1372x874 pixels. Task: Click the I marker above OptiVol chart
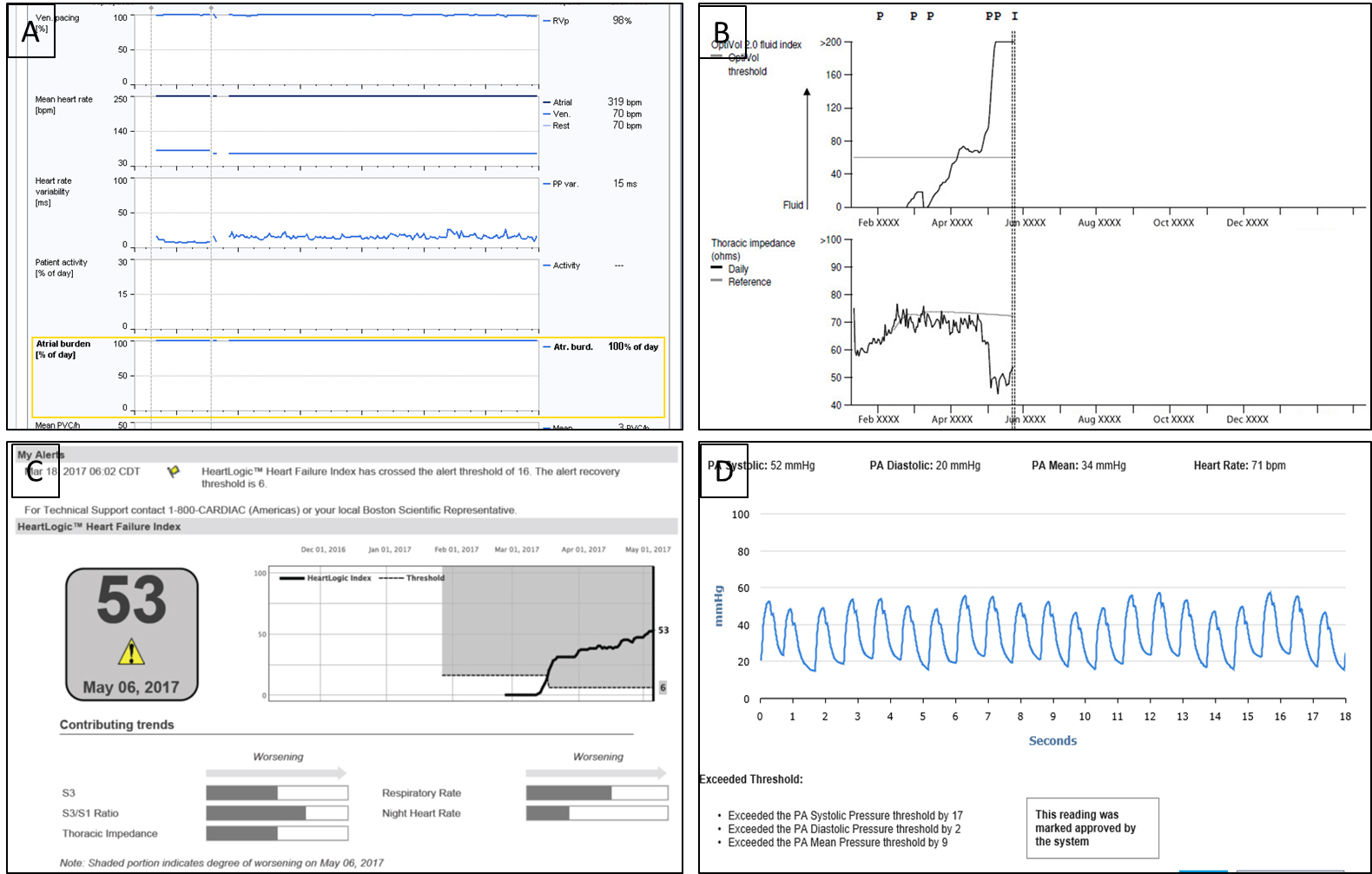pyautogui.click(x=1014, y=16)
